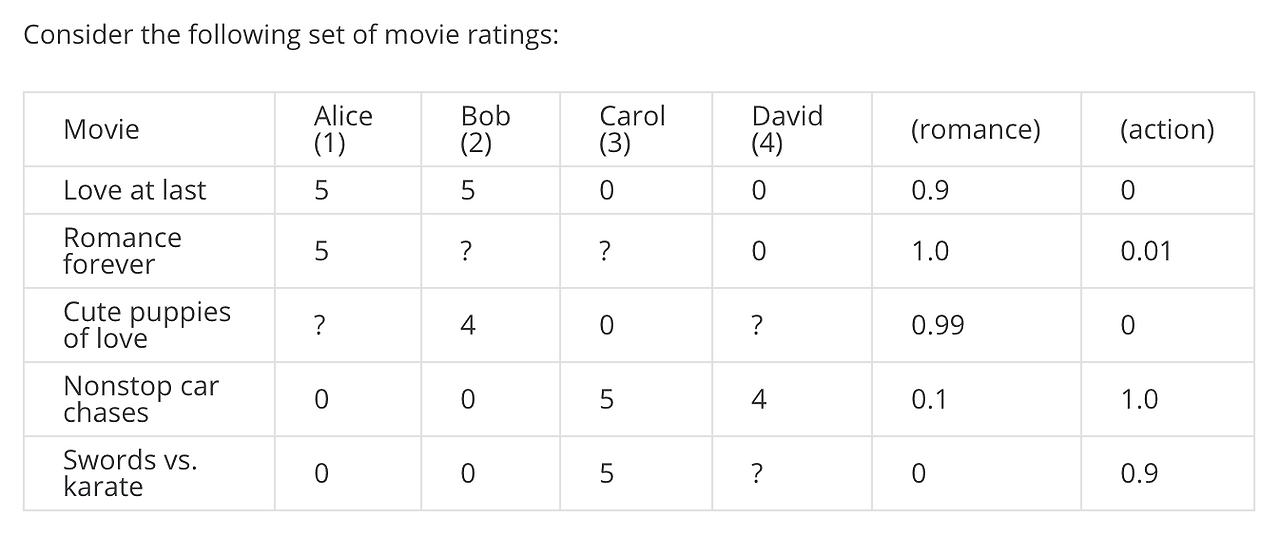Click the David (4) column header
Image resolution: width=1280 pixels, height=536 pixels.
pos(787,129)
